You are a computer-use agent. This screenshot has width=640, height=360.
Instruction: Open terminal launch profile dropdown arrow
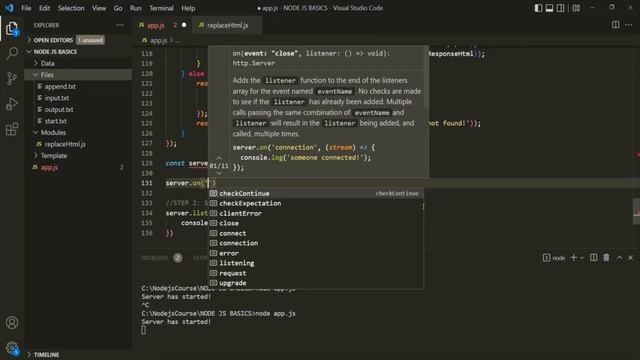click(582, 258)
